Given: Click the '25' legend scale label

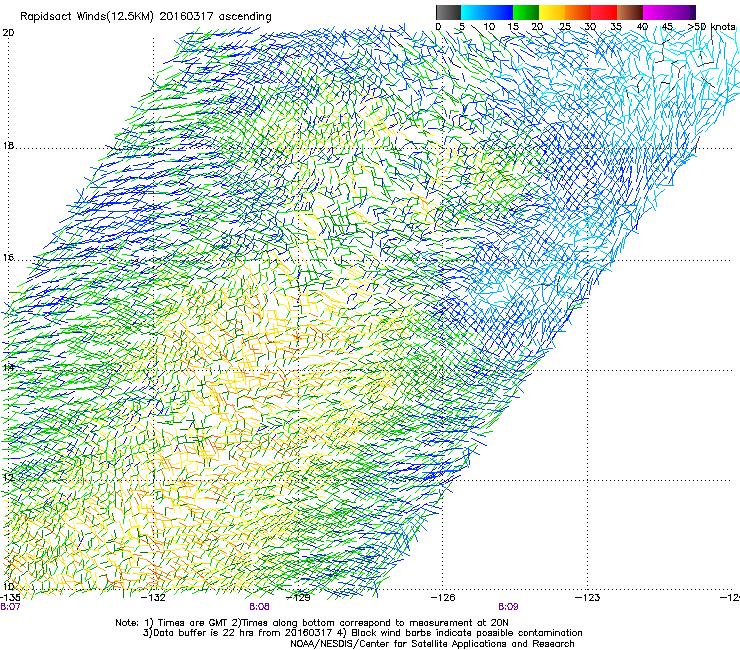Looking at the screenshot, I should 564,27.
